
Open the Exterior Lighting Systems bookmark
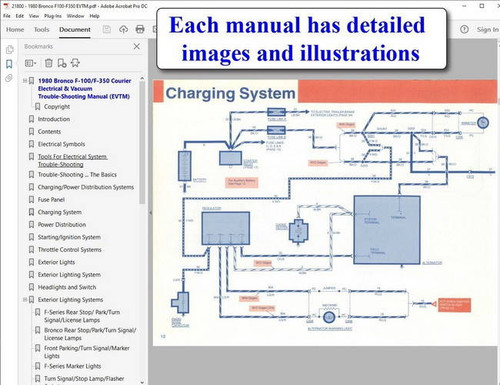[x=70, y=300]
